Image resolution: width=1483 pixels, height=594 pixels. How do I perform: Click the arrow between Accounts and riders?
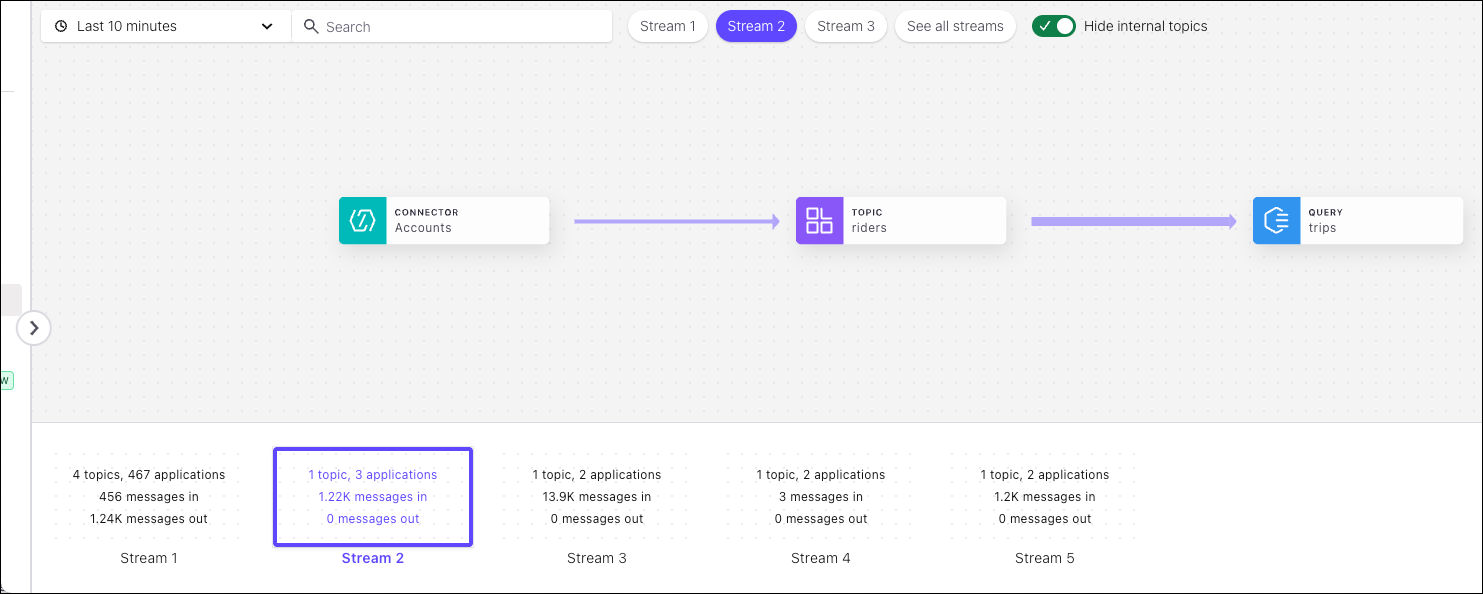[676, 222]
